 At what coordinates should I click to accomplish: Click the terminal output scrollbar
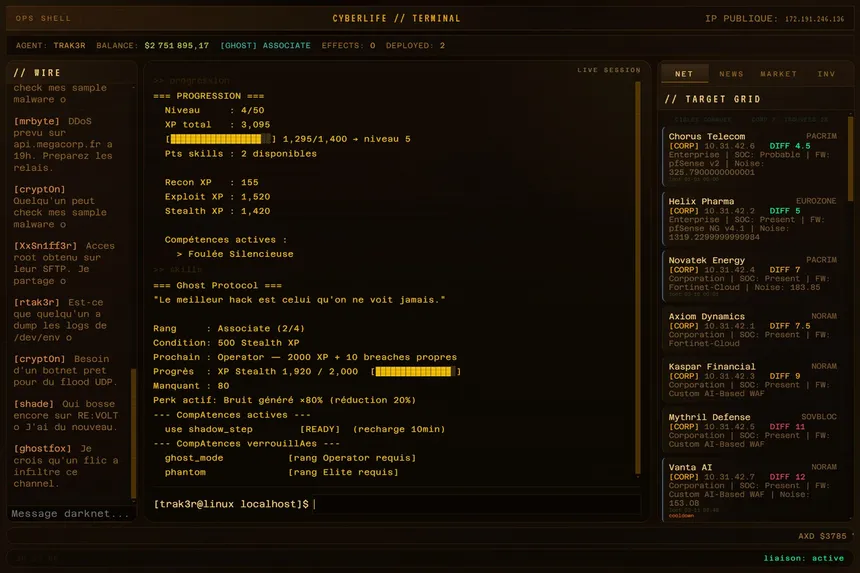click(638, 278)
